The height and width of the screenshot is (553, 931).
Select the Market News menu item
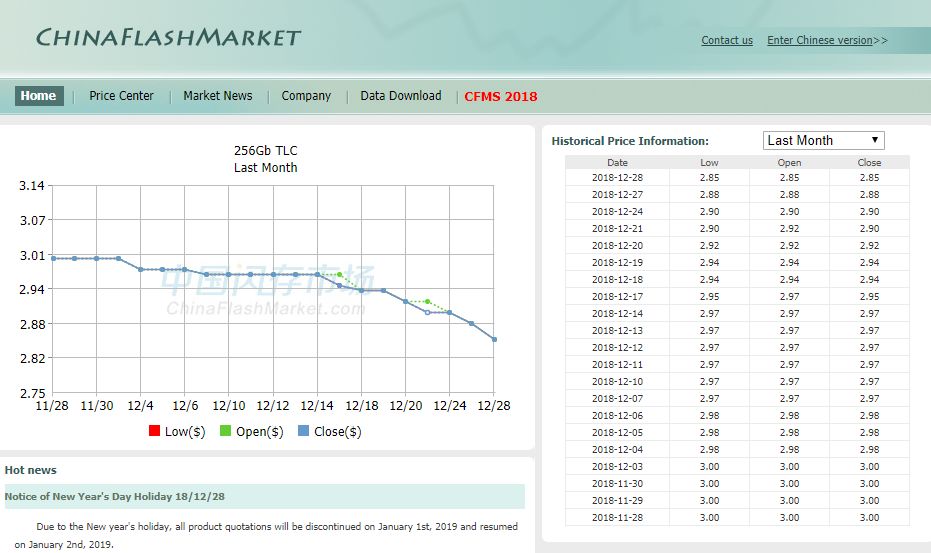pos(217,96)
